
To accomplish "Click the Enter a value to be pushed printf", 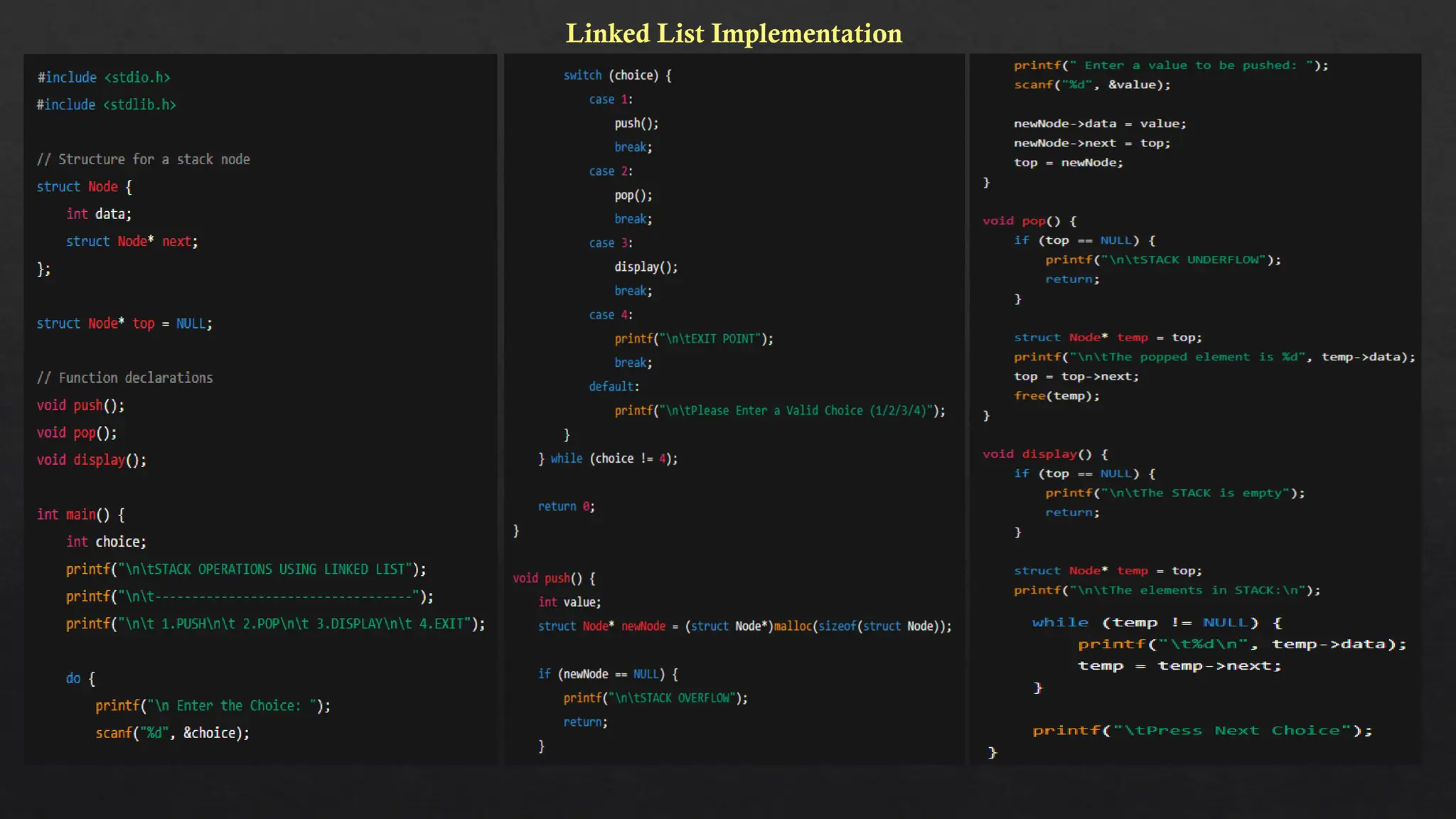I will (x=1171, y=65).
